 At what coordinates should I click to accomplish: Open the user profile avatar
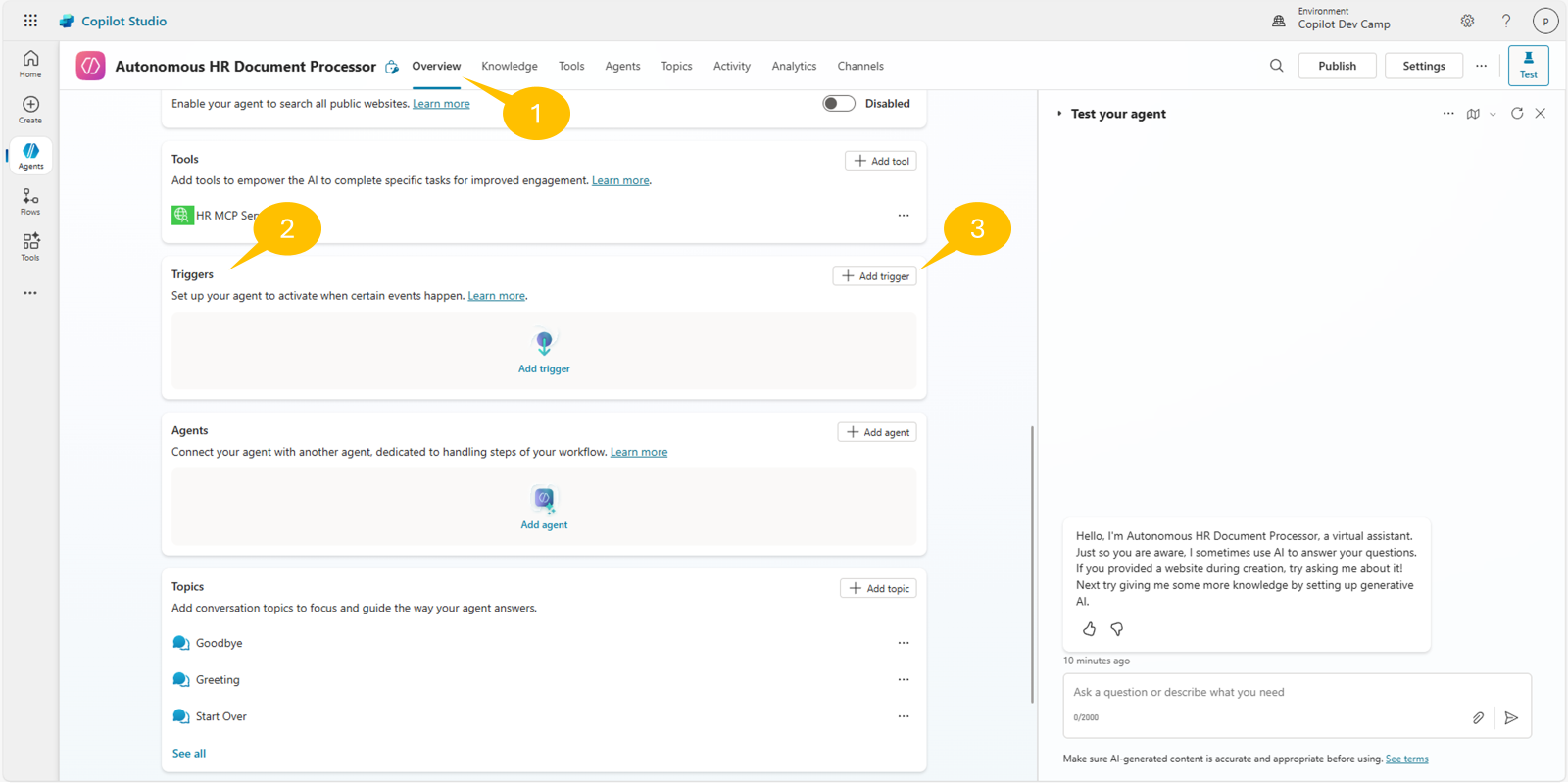click(x=1545, y=21)
